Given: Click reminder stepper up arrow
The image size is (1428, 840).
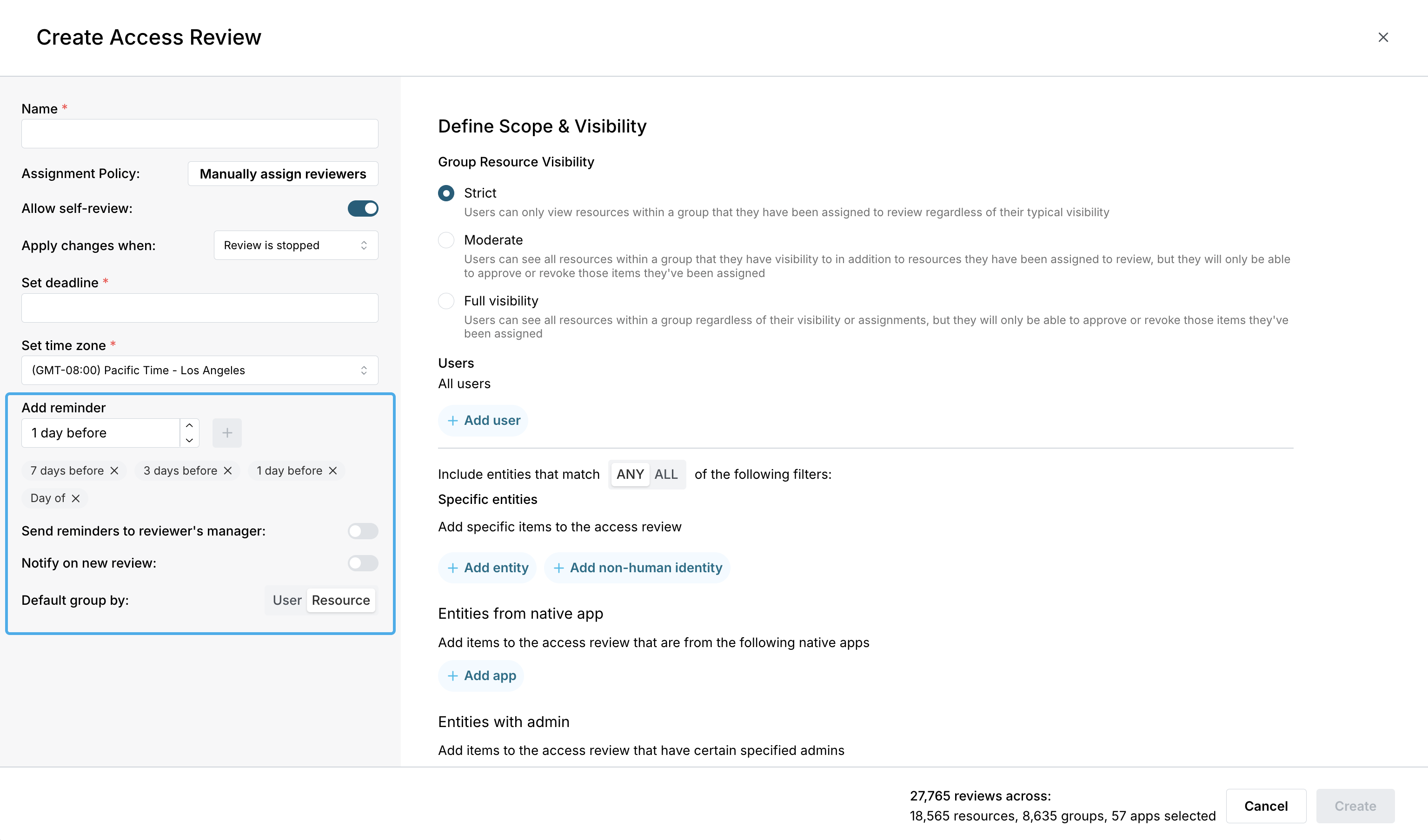Looking at the screenshot, I should [x=189, y=425].
